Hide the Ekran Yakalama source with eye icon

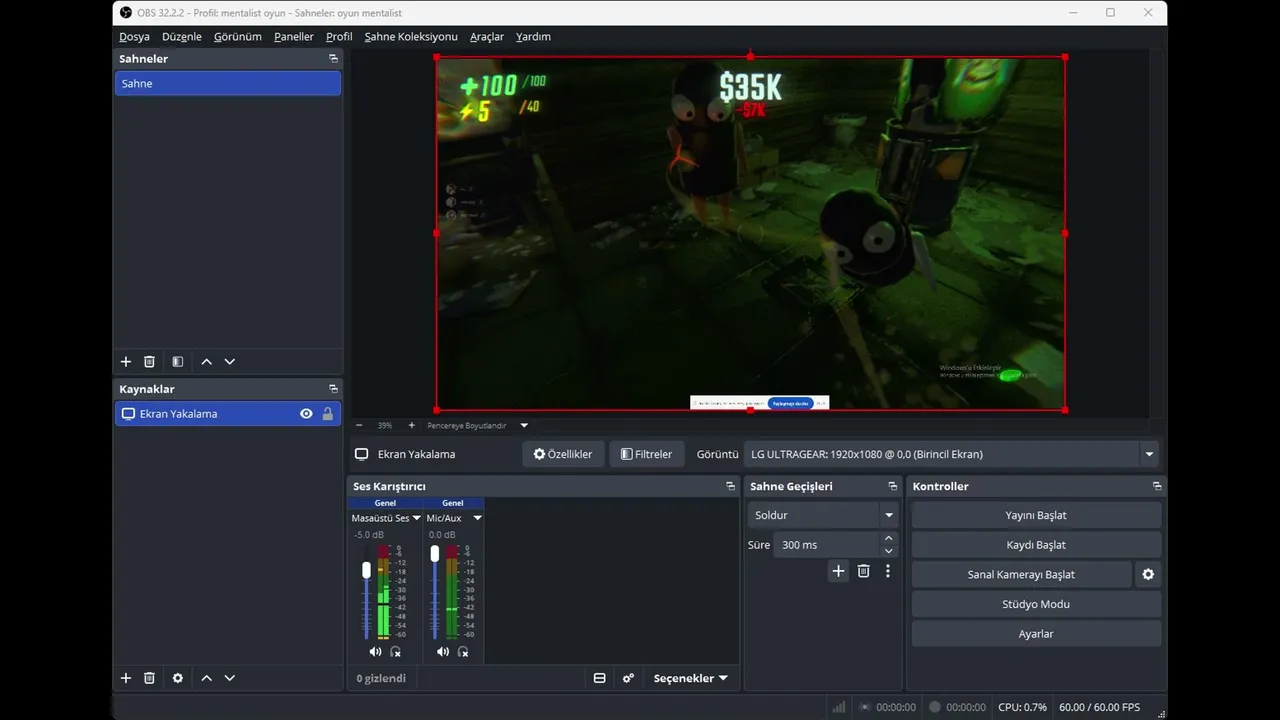[x=306, y=414]
